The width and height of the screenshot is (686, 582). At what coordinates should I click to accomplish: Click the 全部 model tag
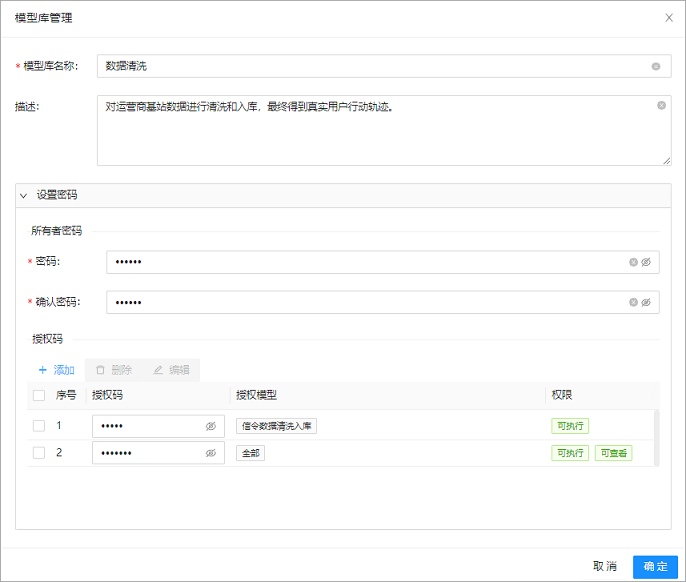click(251, 453)
